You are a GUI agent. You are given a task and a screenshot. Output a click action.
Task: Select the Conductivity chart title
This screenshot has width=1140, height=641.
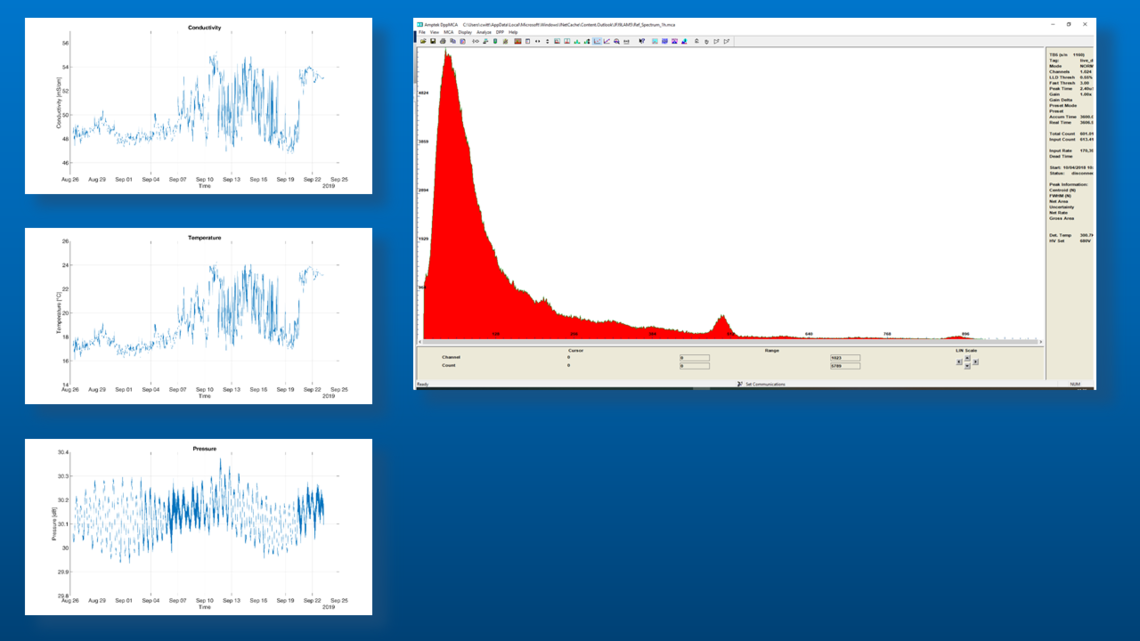(x=204, y=28)
